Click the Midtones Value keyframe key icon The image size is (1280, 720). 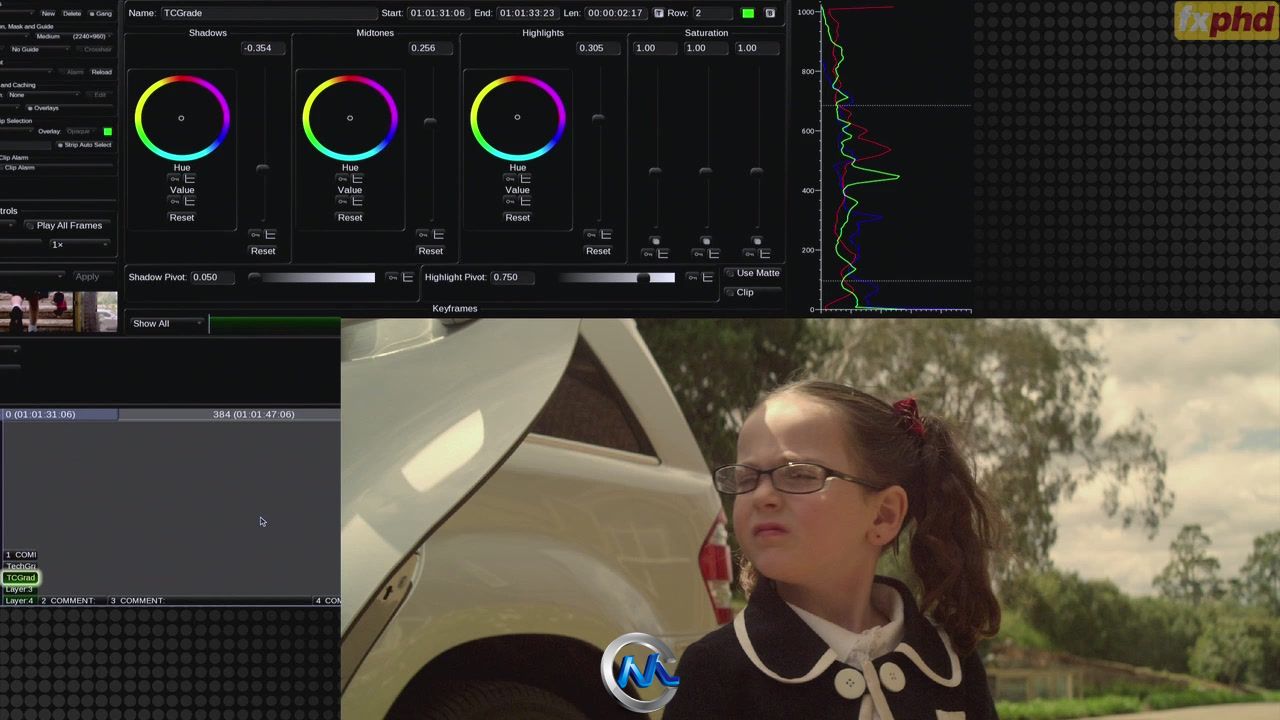342,201
